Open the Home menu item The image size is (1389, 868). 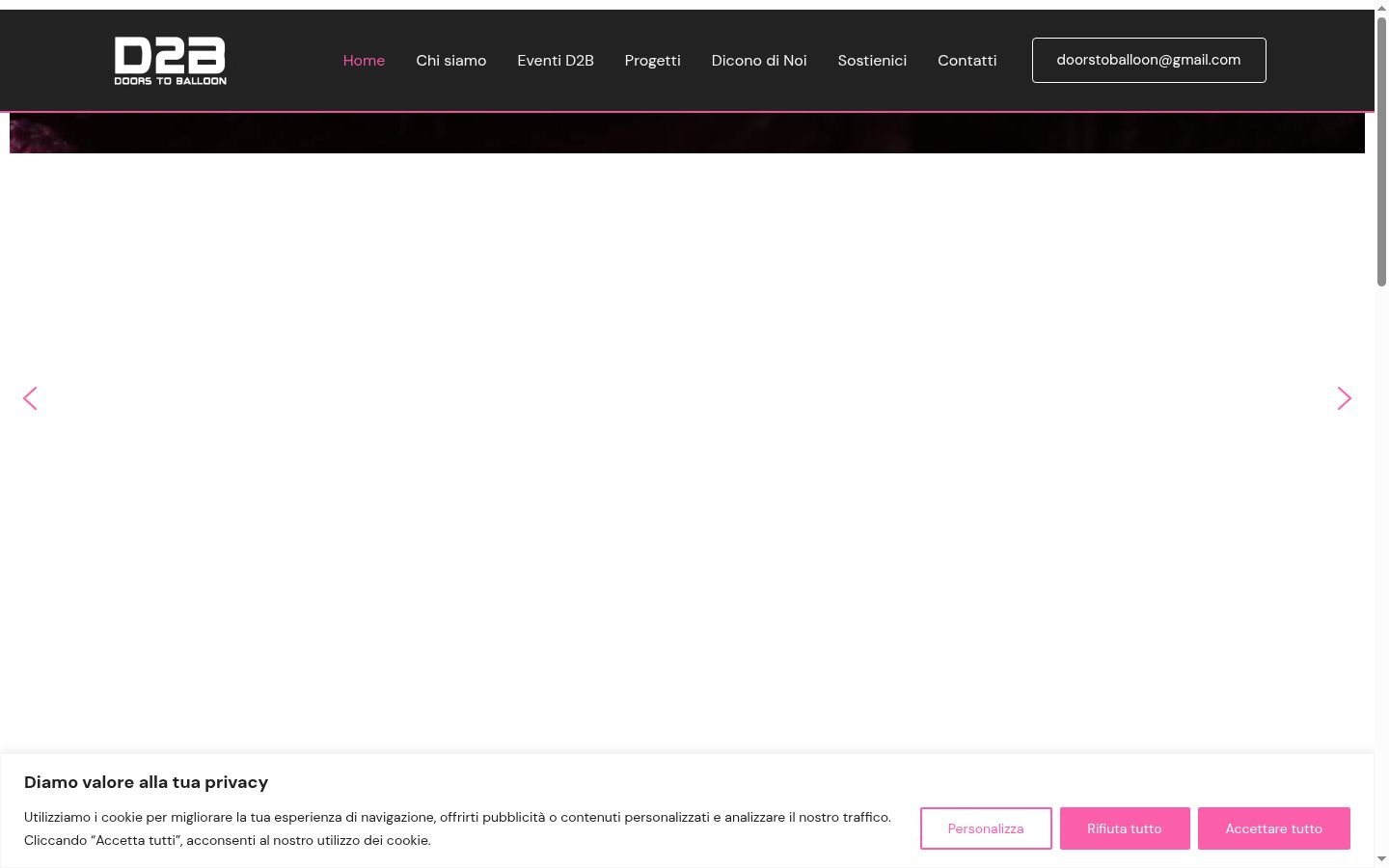click(x=364, y=61)
